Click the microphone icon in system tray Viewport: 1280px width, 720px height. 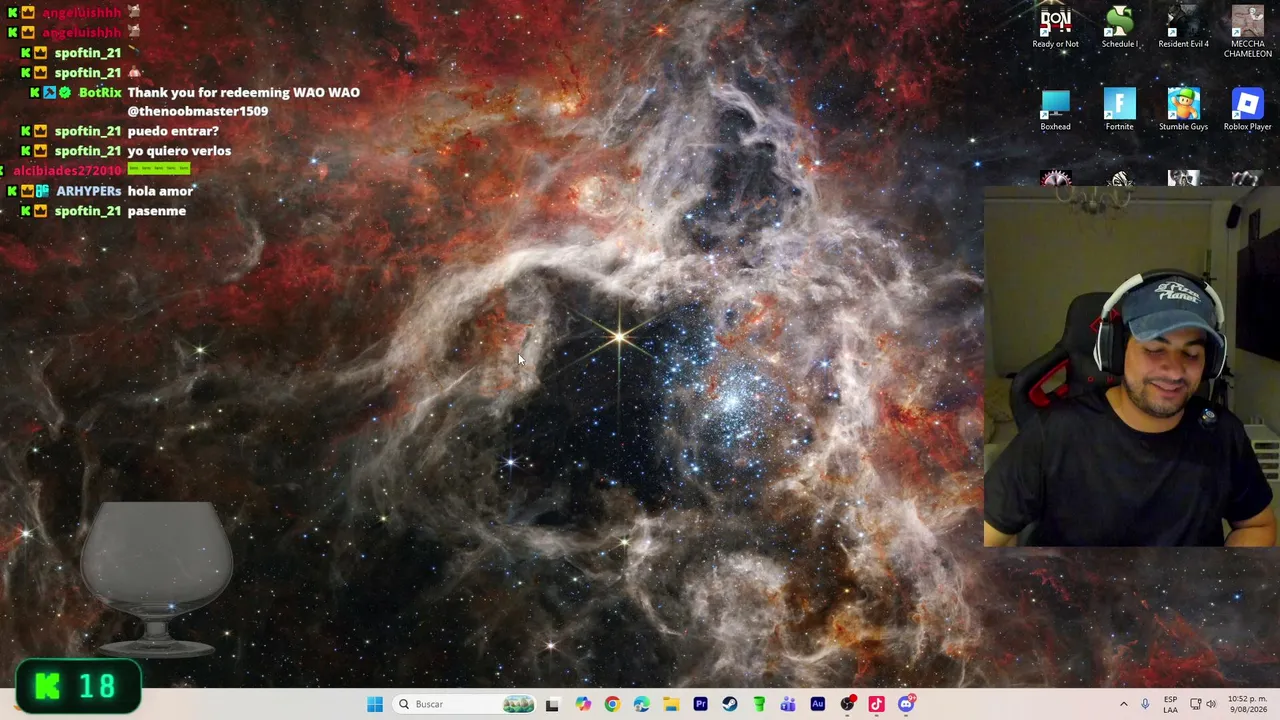click(x=1145, y=704)
